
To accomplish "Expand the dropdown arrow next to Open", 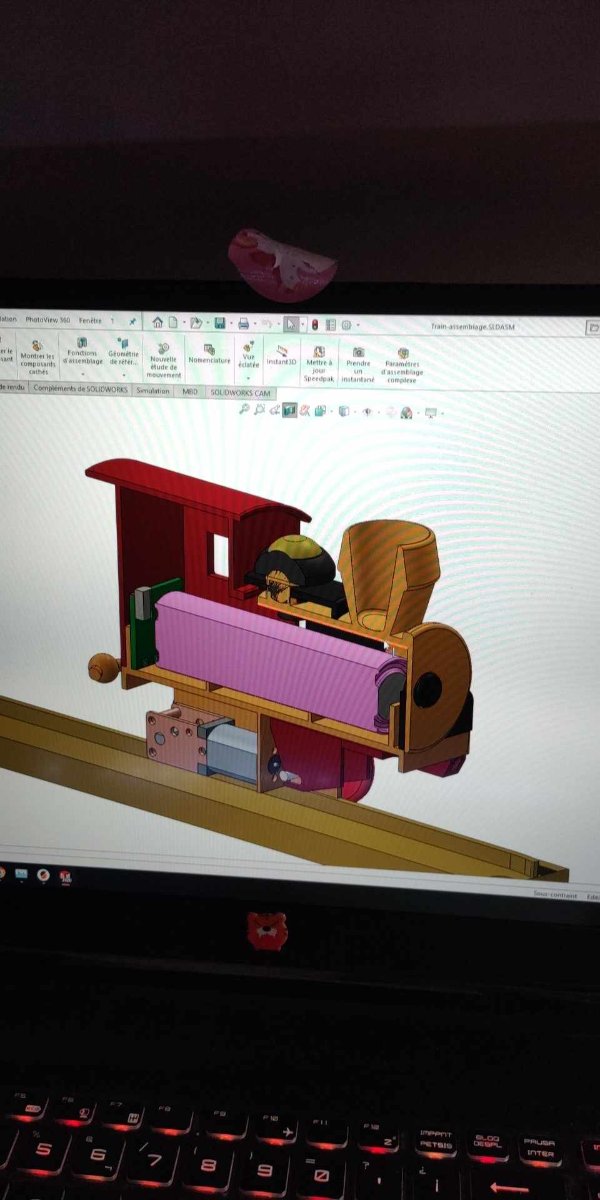I will point(208,323).
